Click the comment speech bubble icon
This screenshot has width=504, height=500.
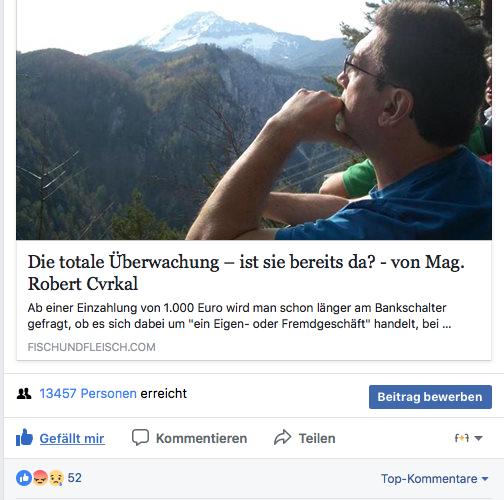pyautogui.click(x=140, y=437)
